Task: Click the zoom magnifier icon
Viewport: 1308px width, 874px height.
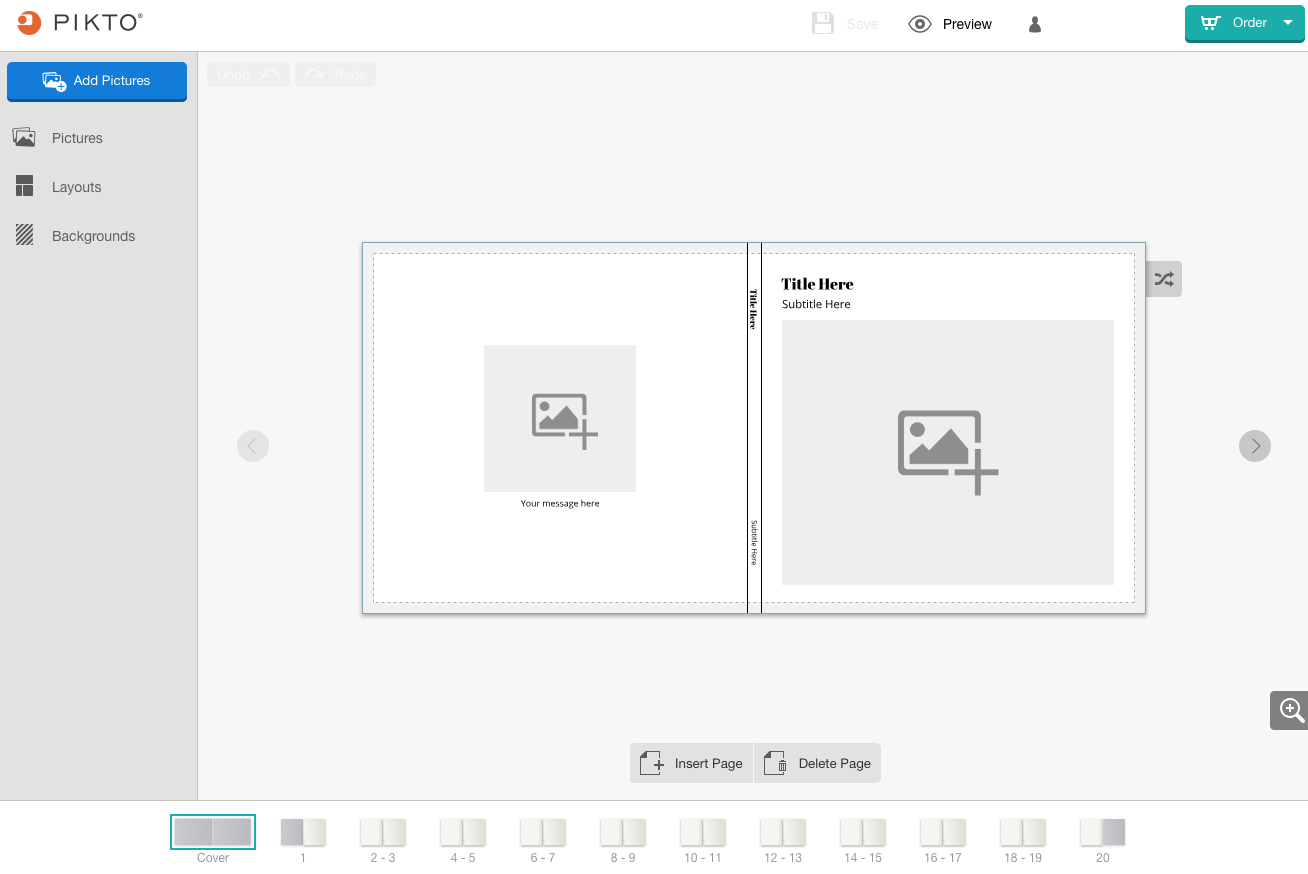Action: point(1289,710)
